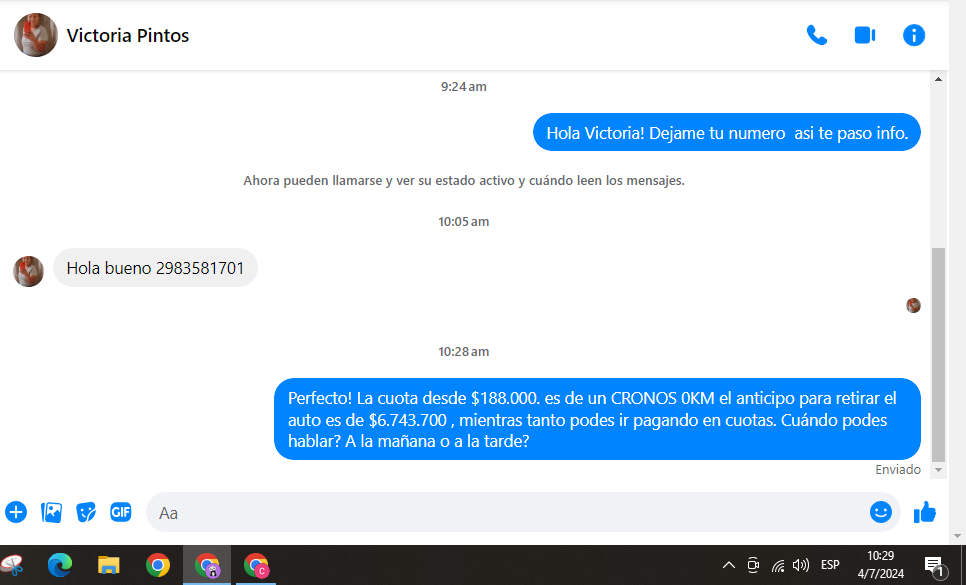Select the 'Perfecto! La cuota desde' message bubble

click(597, 419)
